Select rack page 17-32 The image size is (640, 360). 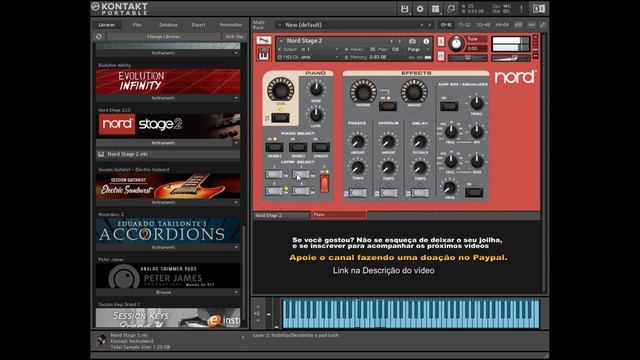pyautogui.click(x=465, y=25)
